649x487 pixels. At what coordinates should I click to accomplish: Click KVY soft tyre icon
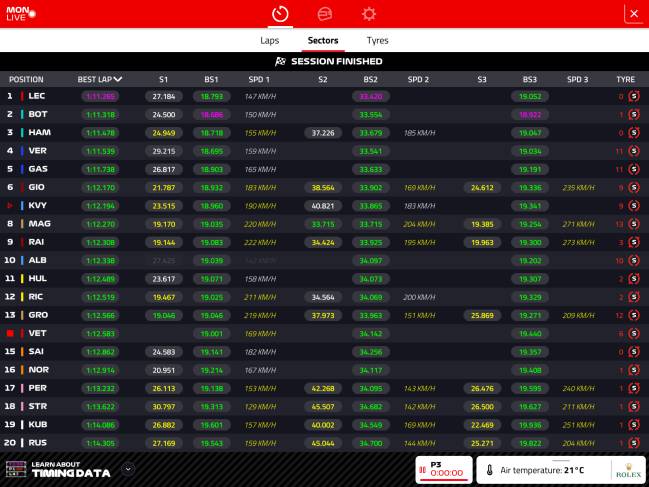pyautogui.click(x=634, y=206)
